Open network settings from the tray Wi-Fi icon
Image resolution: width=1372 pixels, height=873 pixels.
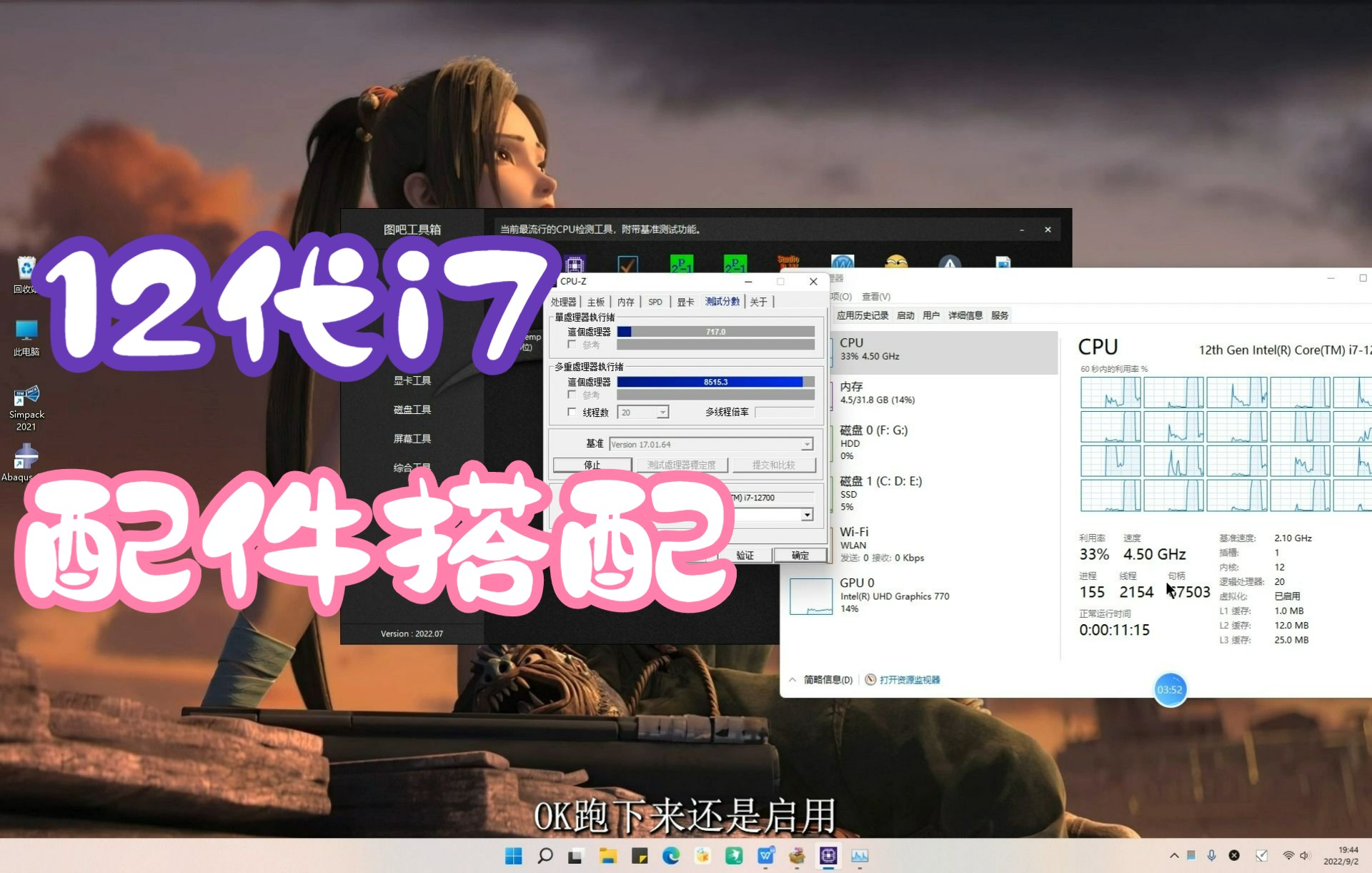(x=1288, y=855)
